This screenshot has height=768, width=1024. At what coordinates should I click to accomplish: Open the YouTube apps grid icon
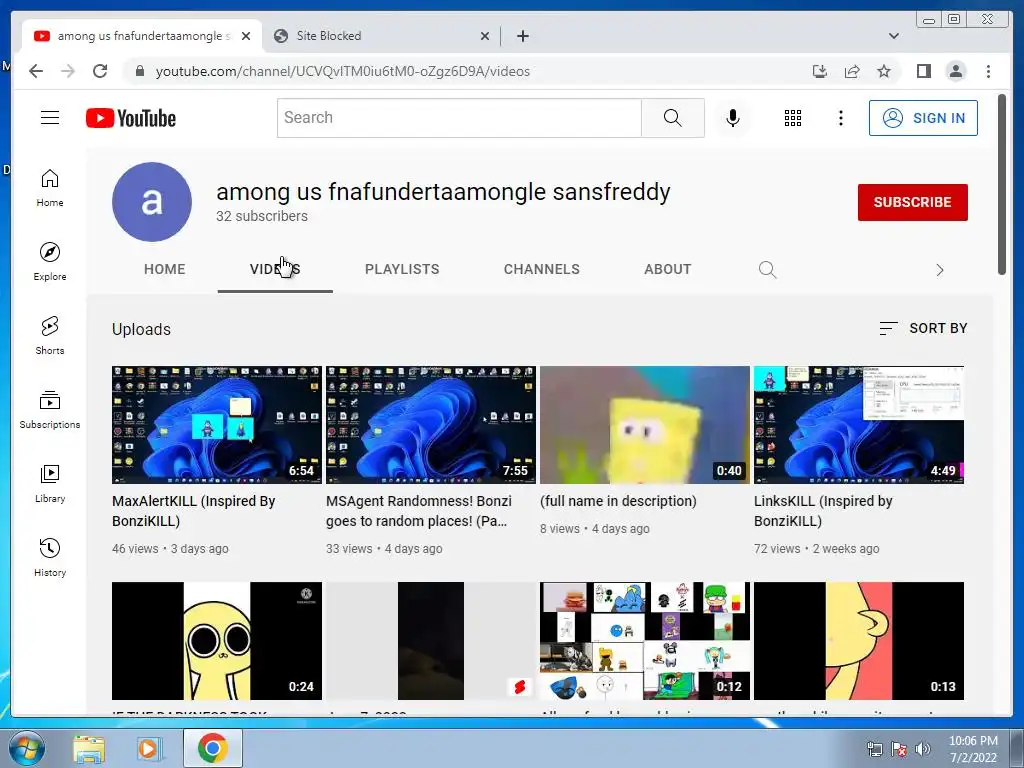793,118
